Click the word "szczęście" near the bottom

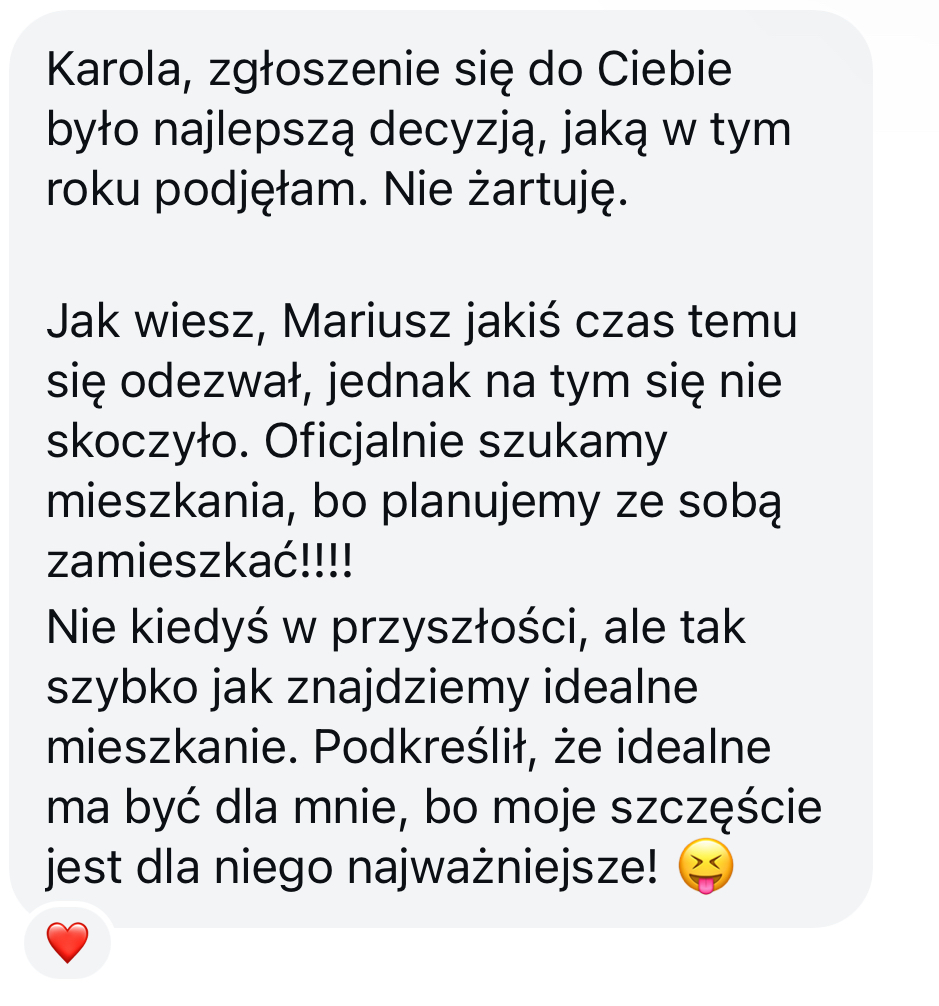[x=716, y=808]
